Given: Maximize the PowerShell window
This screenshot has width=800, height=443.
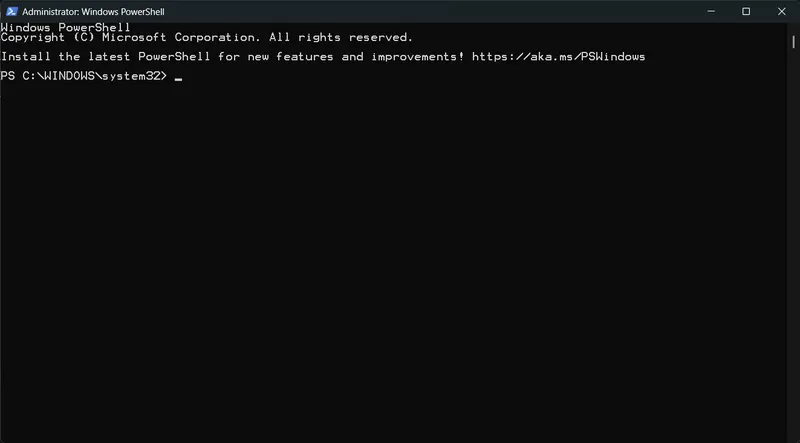Looking at the screenshot, I should click(x=746, y=11).
